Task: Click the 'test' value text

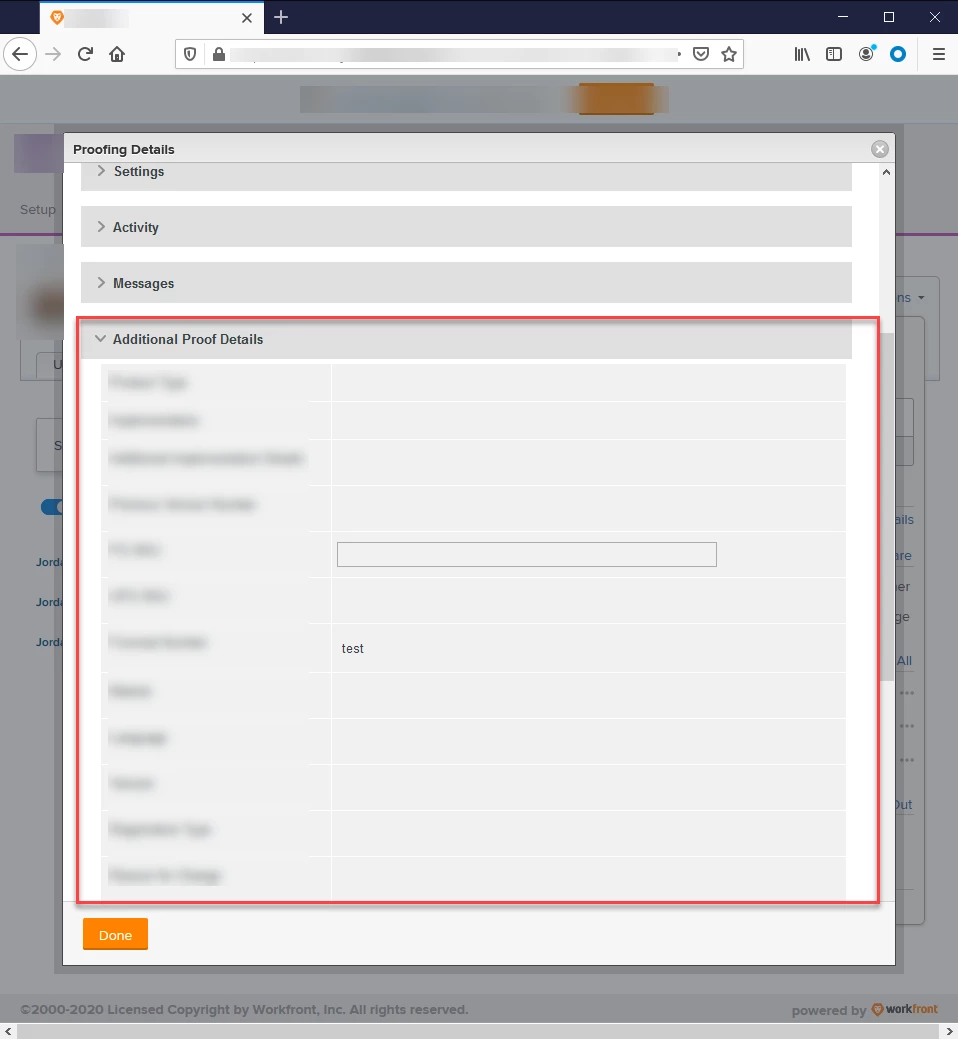Action: click(352, 649)
